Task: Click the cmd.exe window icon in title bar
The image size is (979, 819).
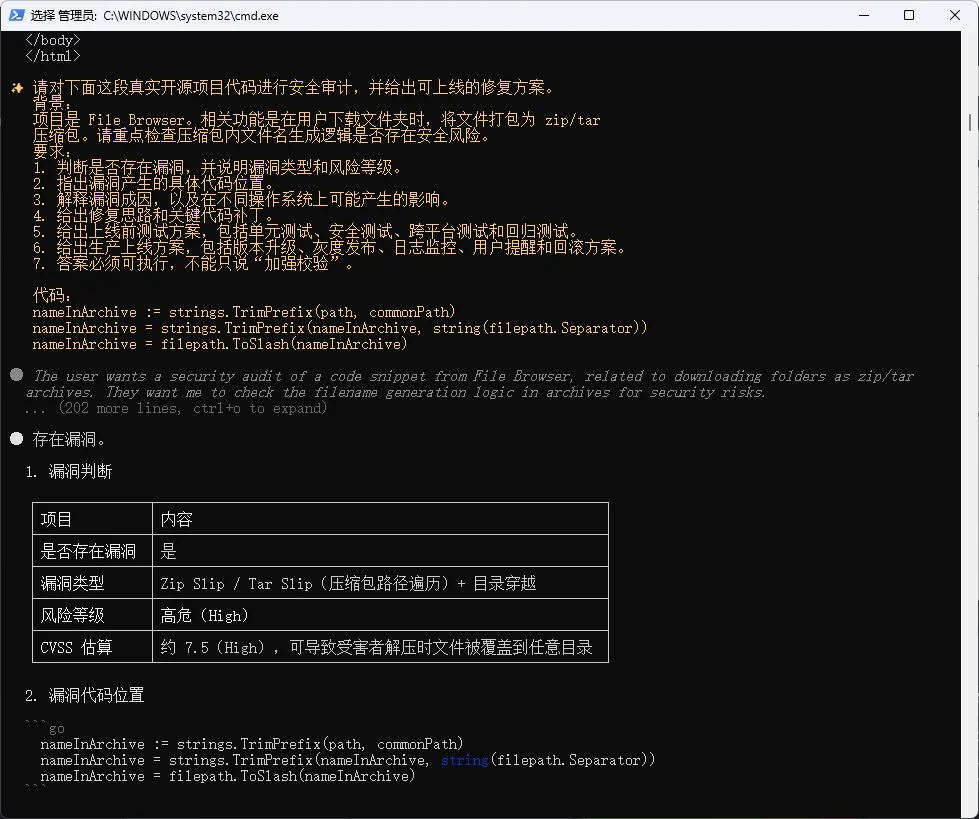Action: pos(16,15)
